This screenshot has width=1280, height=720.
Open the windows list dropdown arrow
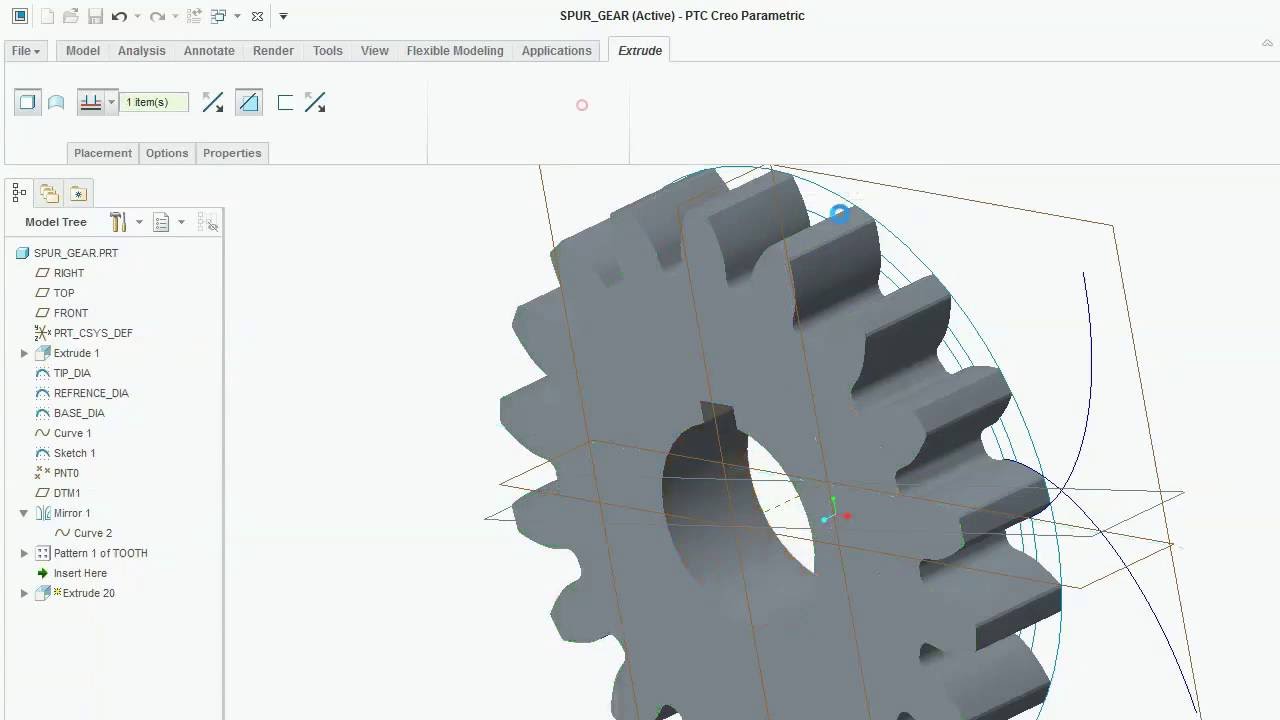[237, 16]
